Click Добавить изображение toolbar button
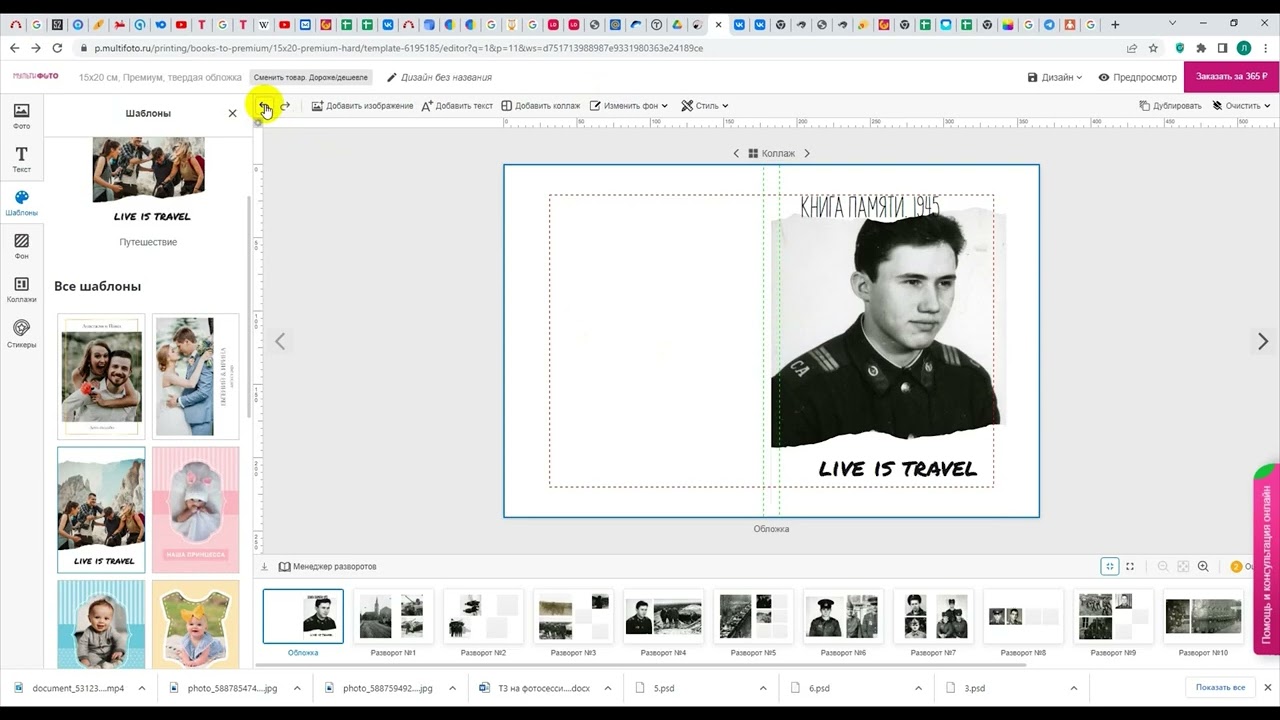Viewport: 1280px width, 720px height. 362,106
